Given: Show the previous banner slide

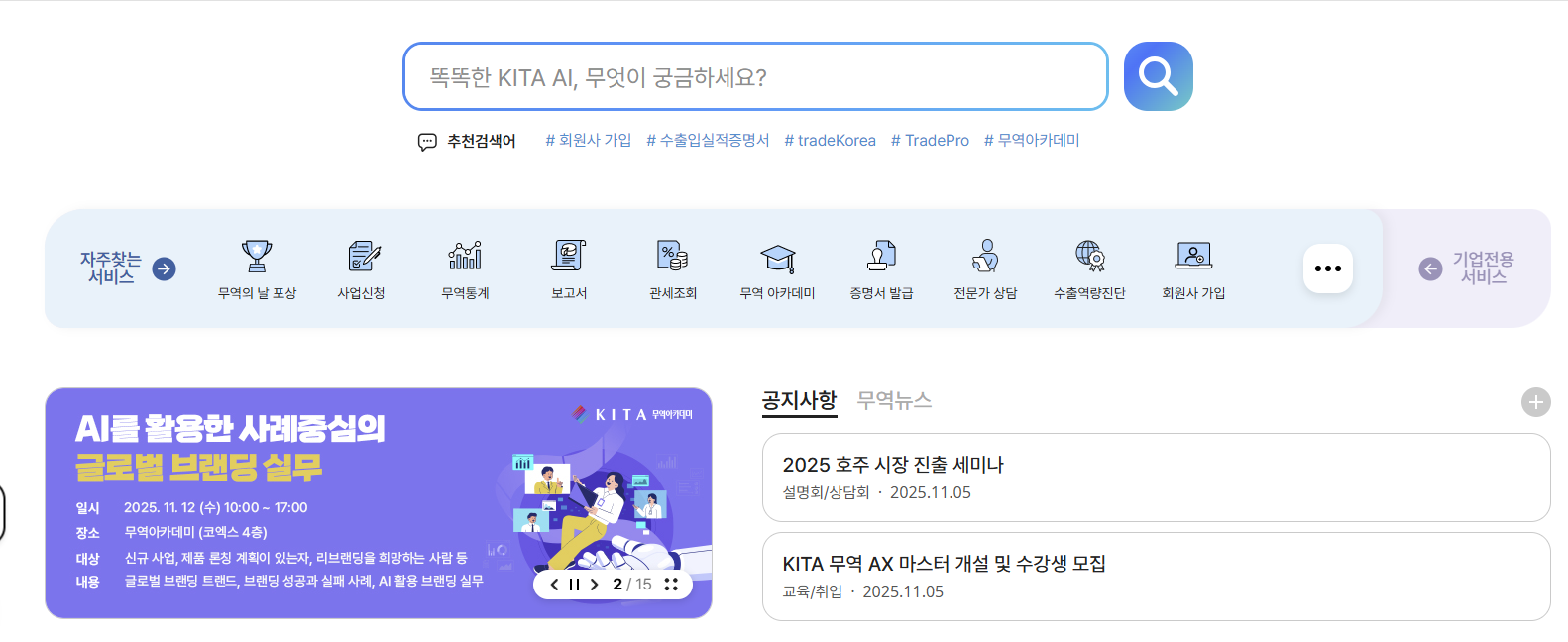Looking at the screenshot, I should tap(554, 585).
